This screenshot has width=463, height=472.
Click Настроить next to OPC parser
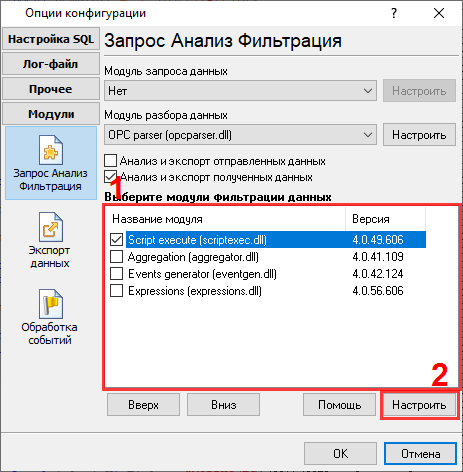[419, 135]
